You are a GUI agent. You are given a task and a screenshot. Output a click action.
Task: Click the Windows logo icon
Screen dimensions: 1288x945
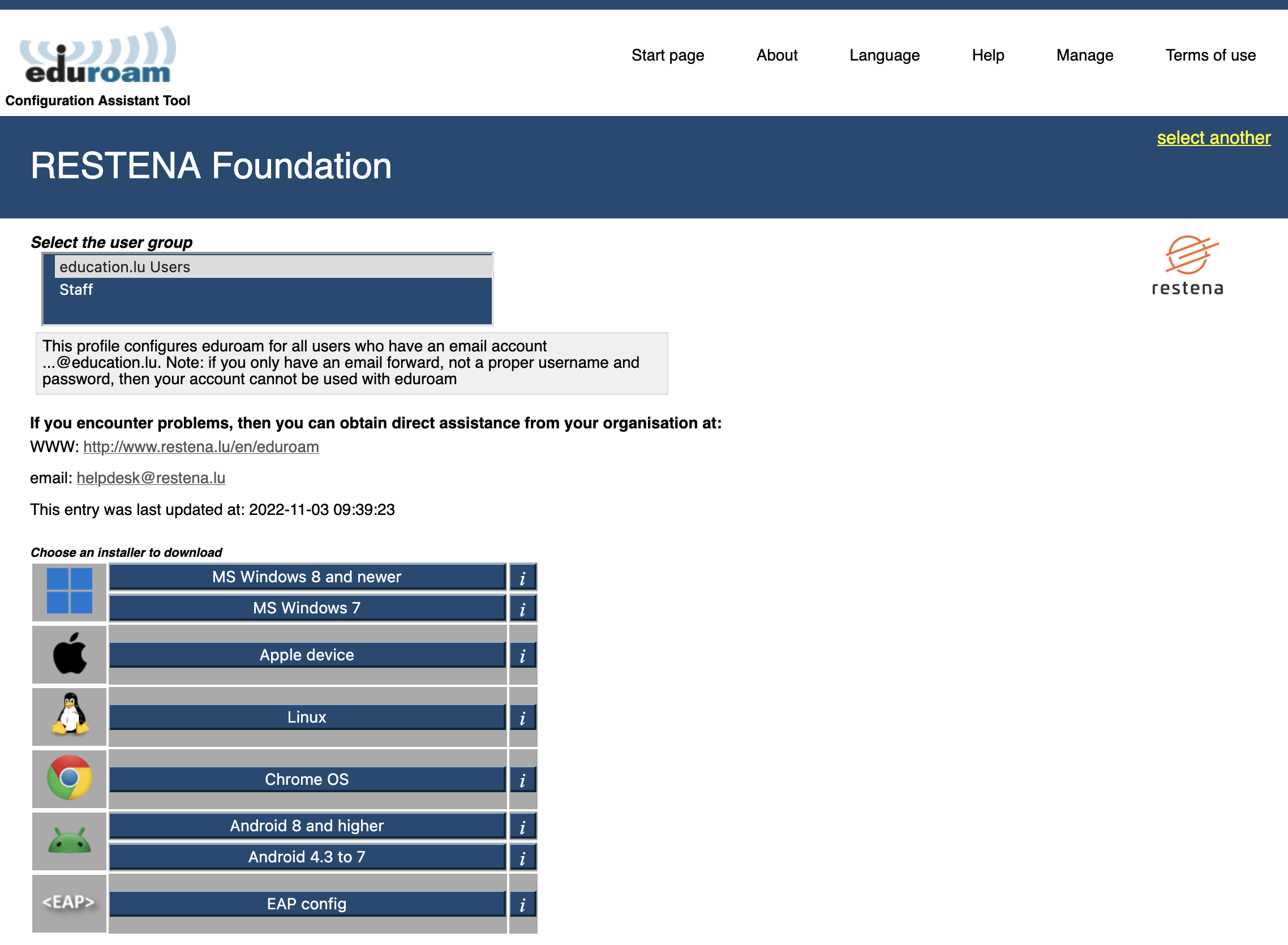(x=69, y=591)
